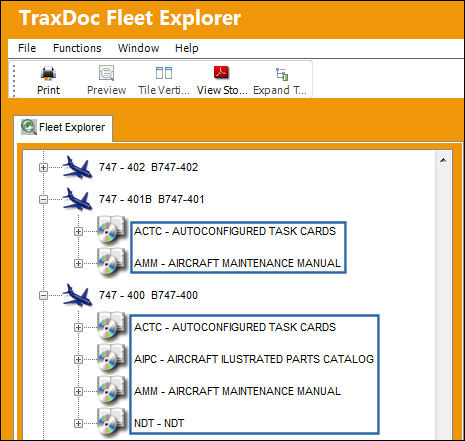The image size is (465, 441).
Task: Select AIPC - AIRCRAFT ILUSTRATED PARTS CATALOG text
Action: tap(254, 359)
